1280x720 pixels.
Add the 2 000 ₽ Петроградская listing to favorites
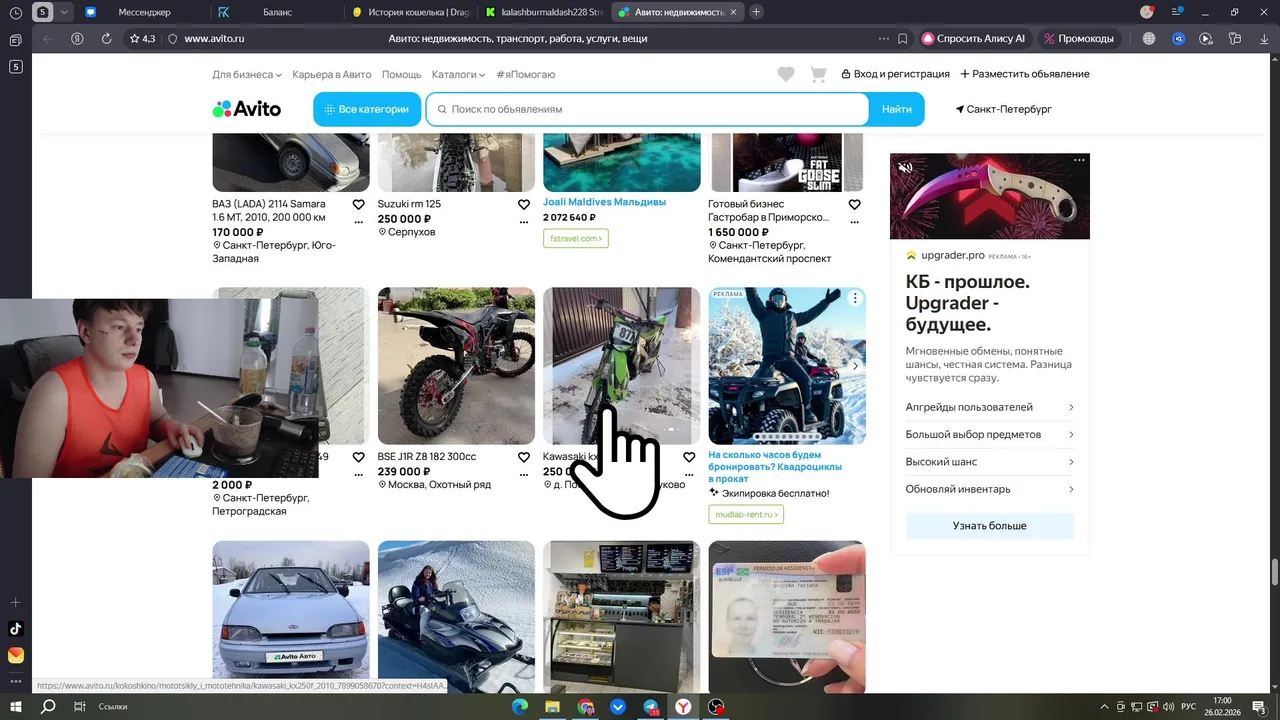click(358, 457)
